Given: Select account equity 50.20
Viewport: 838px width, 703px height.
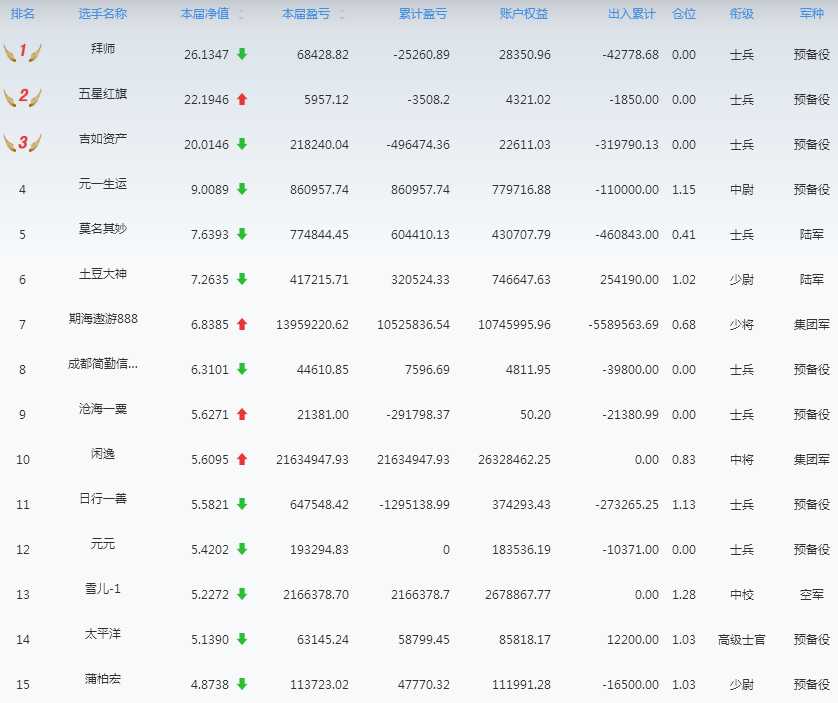Looking at the screenshot, I should pos(536,415).
